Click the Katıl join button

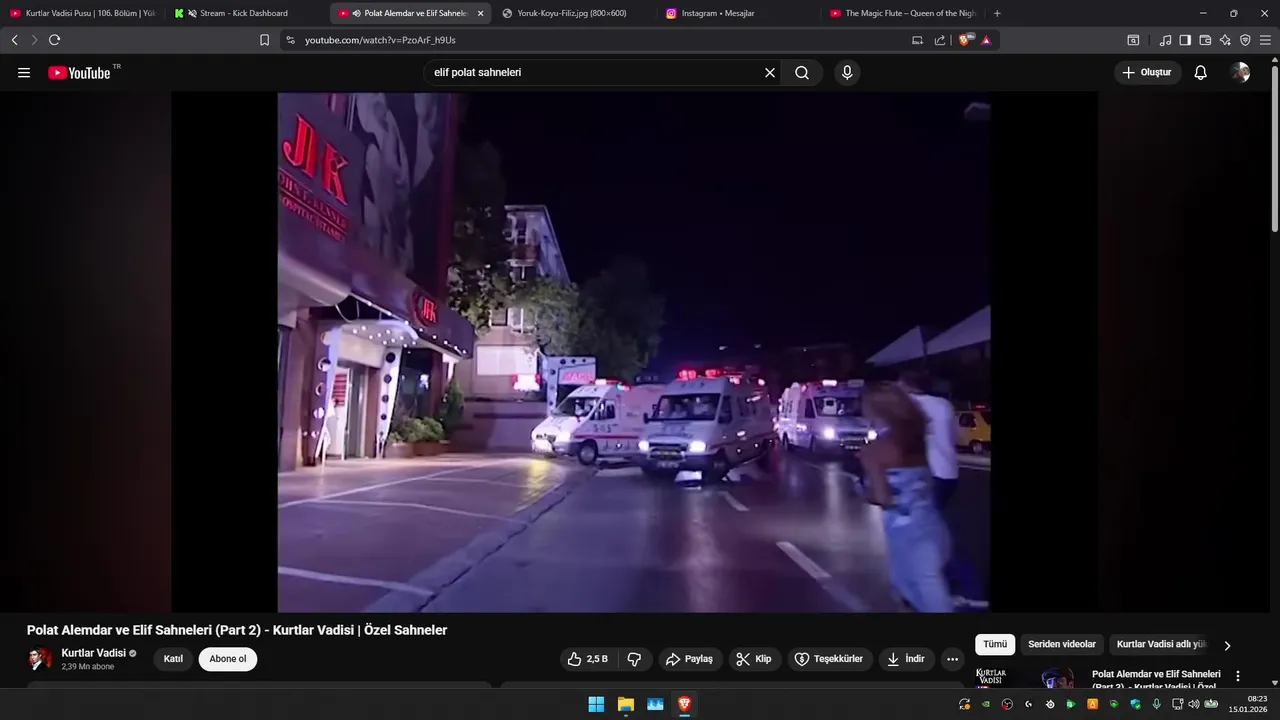click(x=173, y=659)
